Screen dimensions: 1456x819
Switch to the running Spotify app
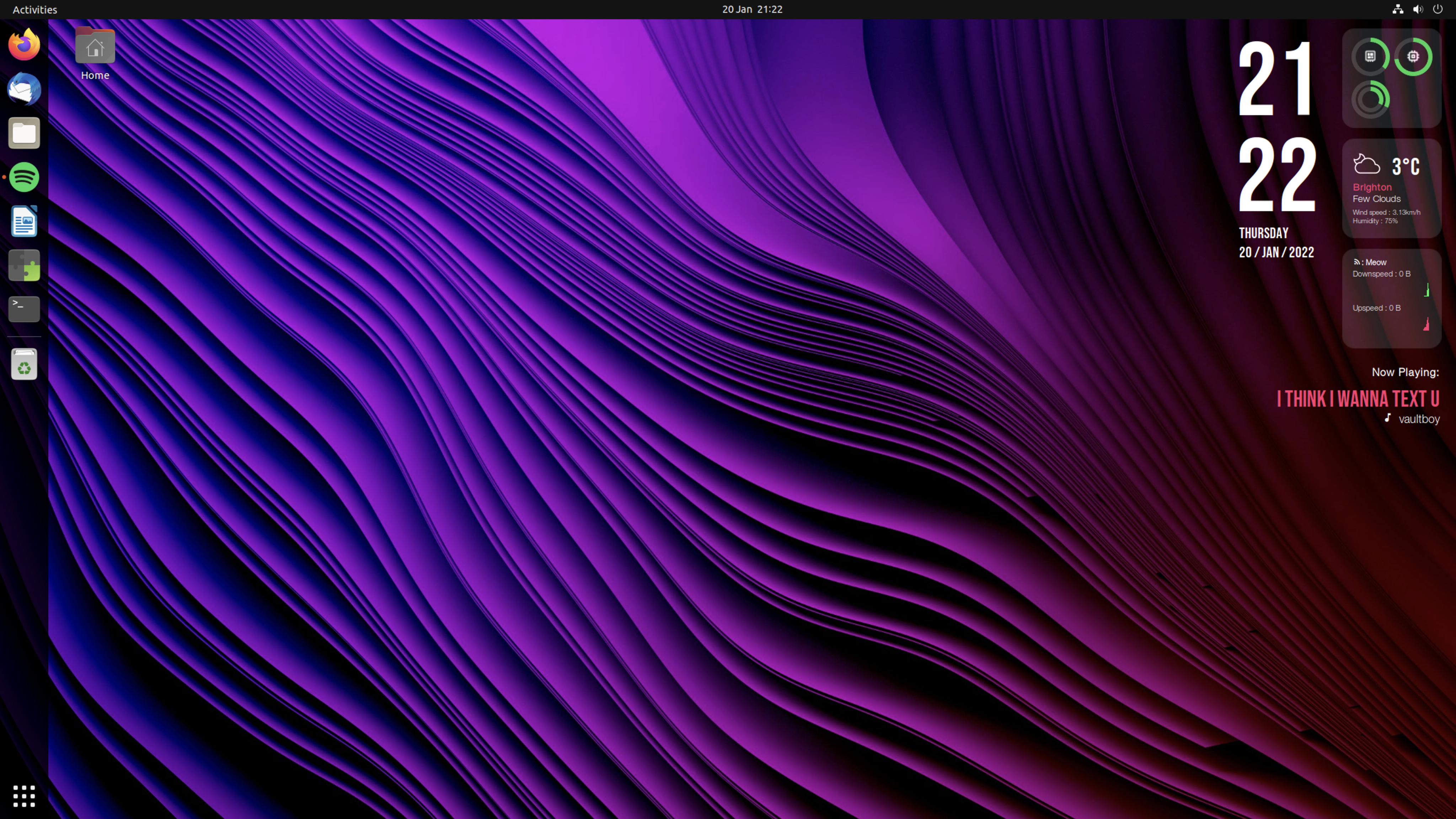click(24, 177)
